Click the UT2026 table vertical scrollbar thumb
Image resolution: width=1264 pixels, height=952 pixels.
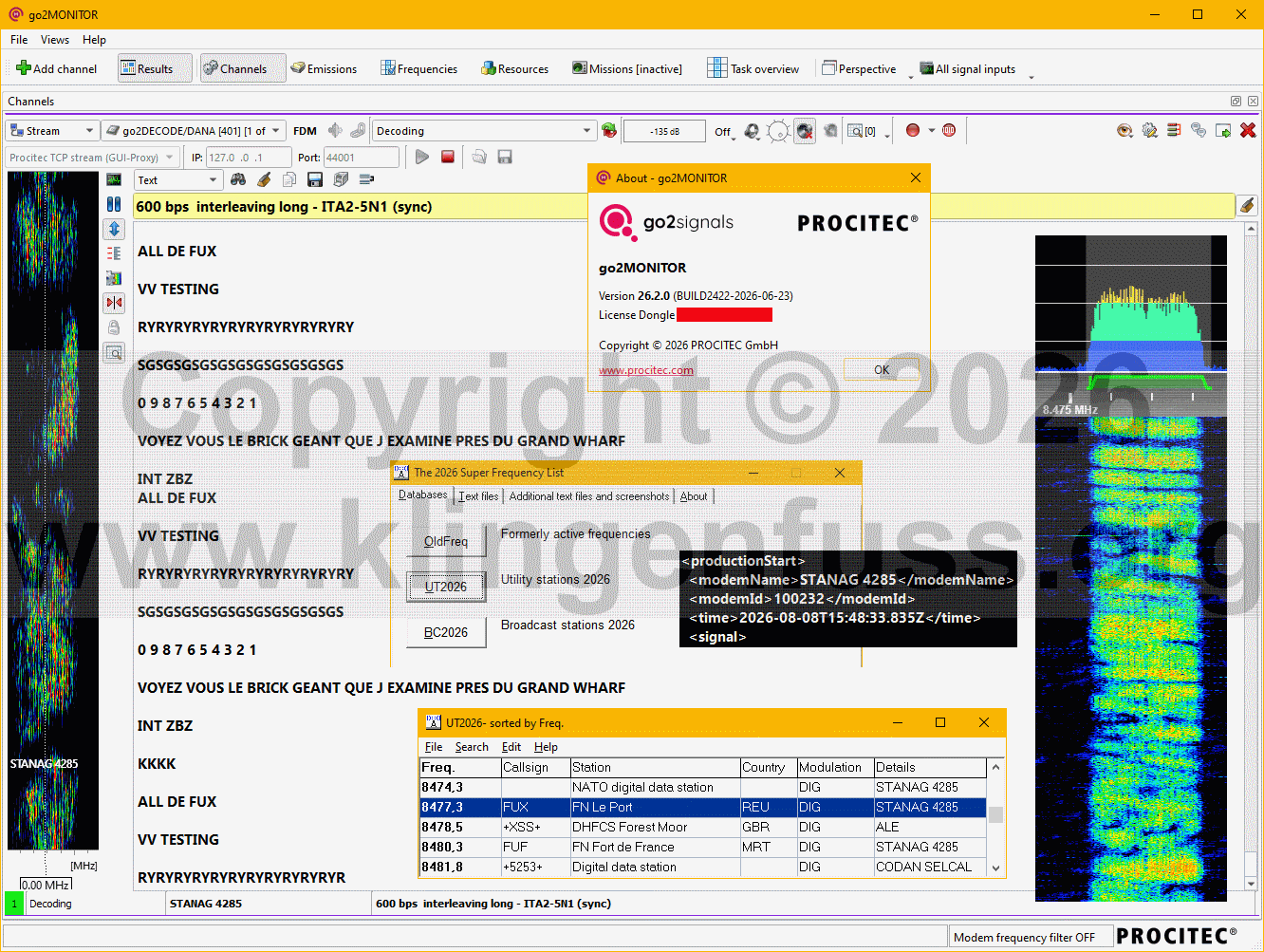(995, 814)
